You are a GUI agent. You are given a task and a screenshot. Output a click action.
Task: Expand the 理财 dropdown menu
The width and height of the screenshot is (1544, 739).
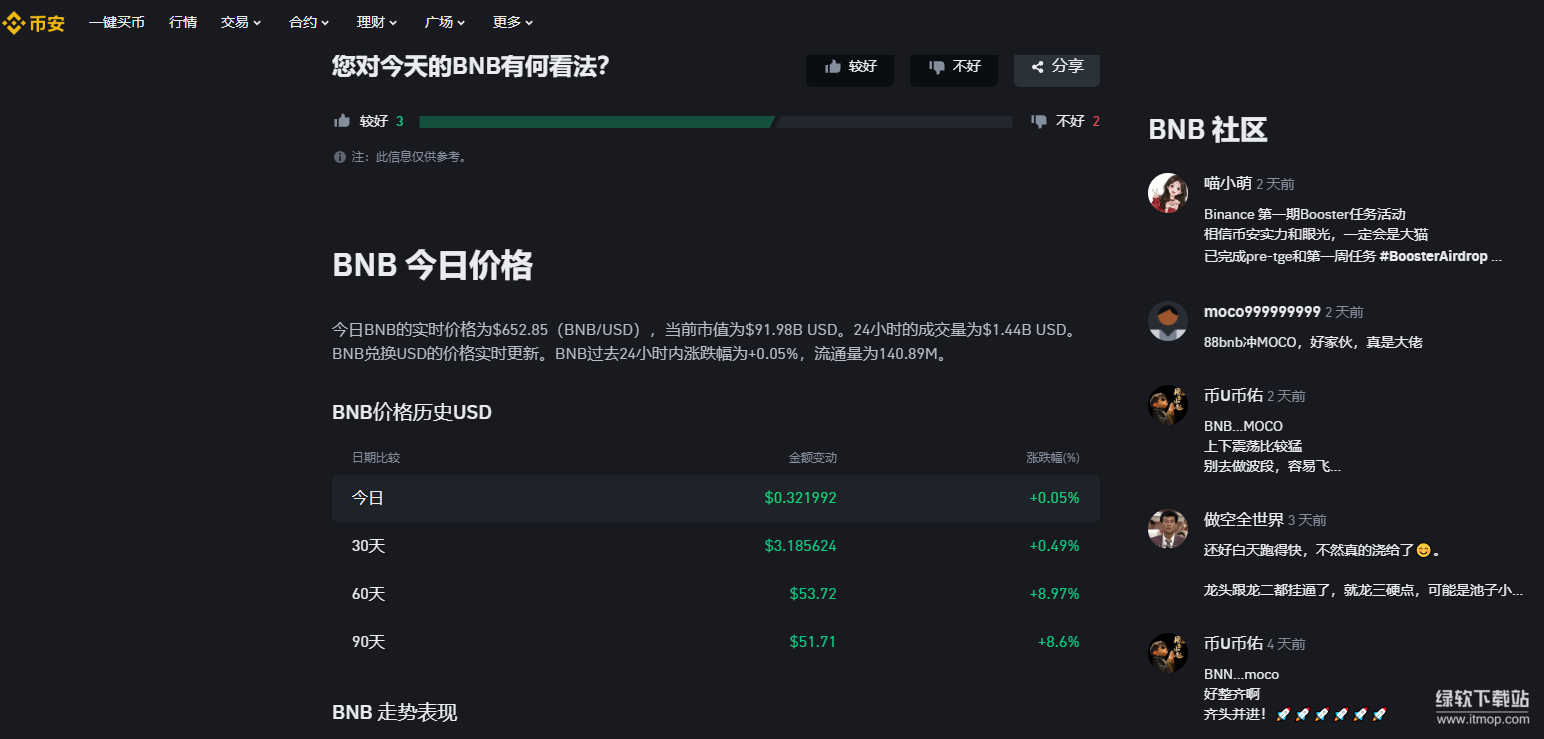tap(376, 22)
